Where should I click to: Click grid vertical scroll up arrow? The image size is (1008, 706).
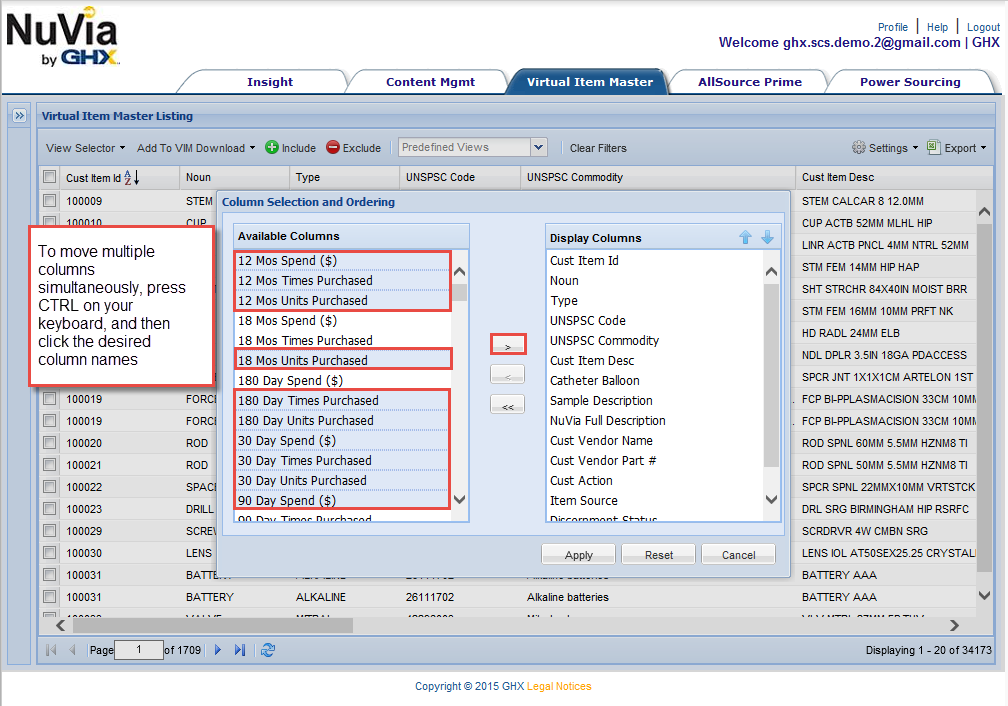tap(984, 212)
